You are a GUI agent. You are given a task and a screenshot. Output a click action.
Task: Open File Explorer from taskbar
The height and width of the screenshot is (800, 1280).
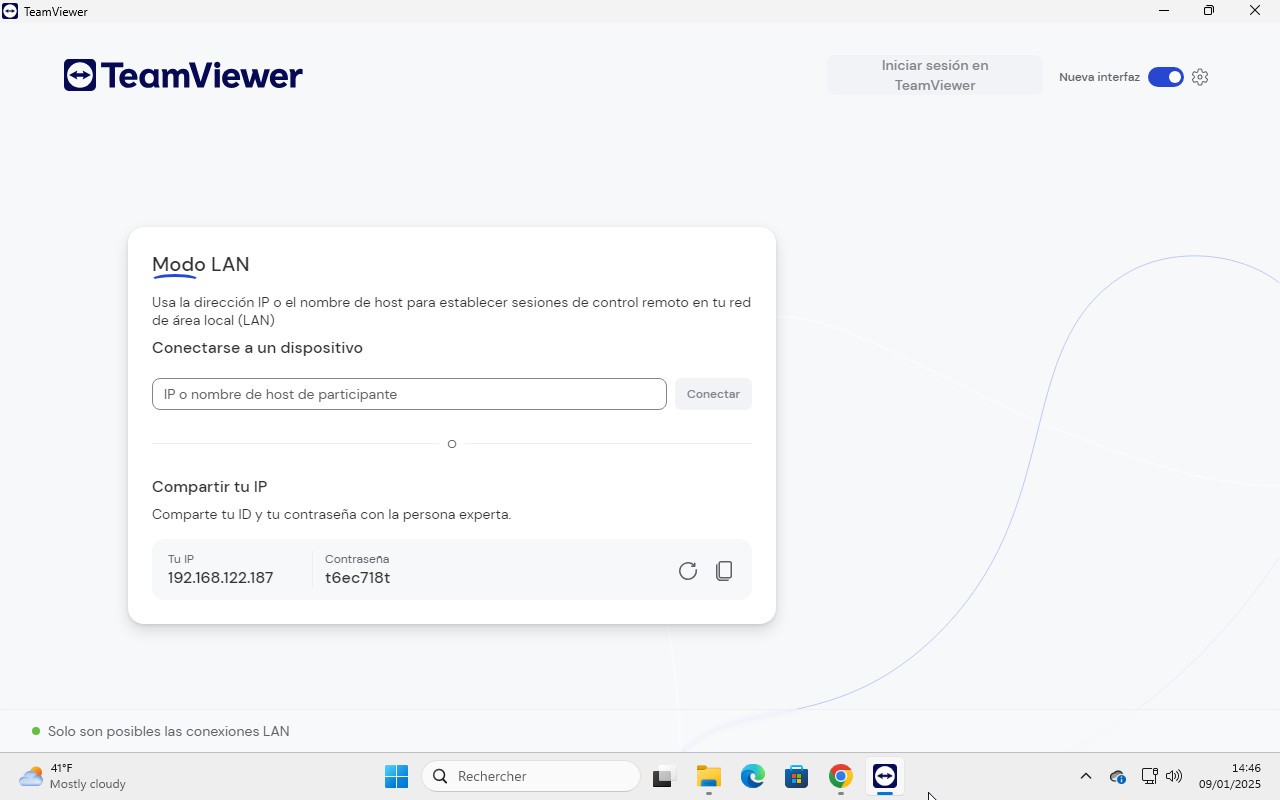708,776
